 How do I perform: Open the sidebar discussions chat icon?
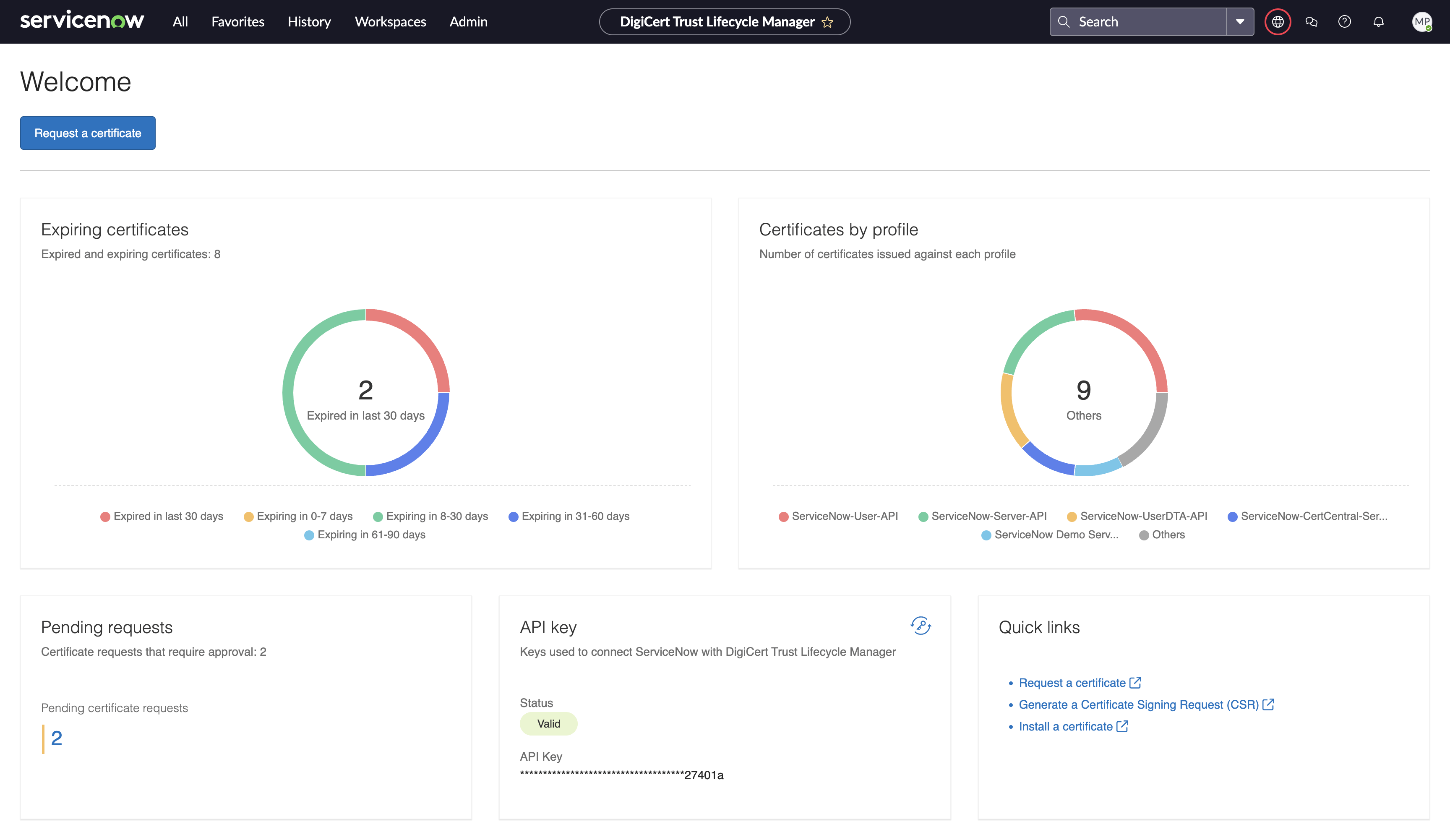tap(1311, 22)
